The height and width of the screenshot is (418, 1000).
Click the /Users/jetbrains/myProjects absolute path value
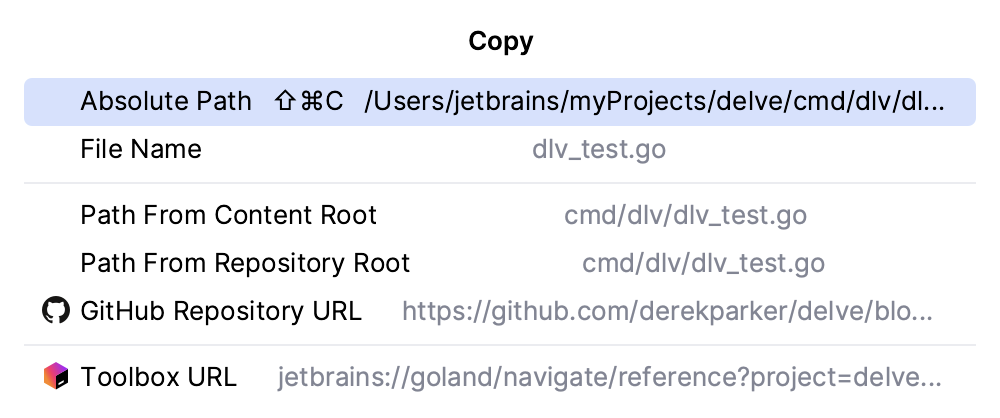(654, 102)
